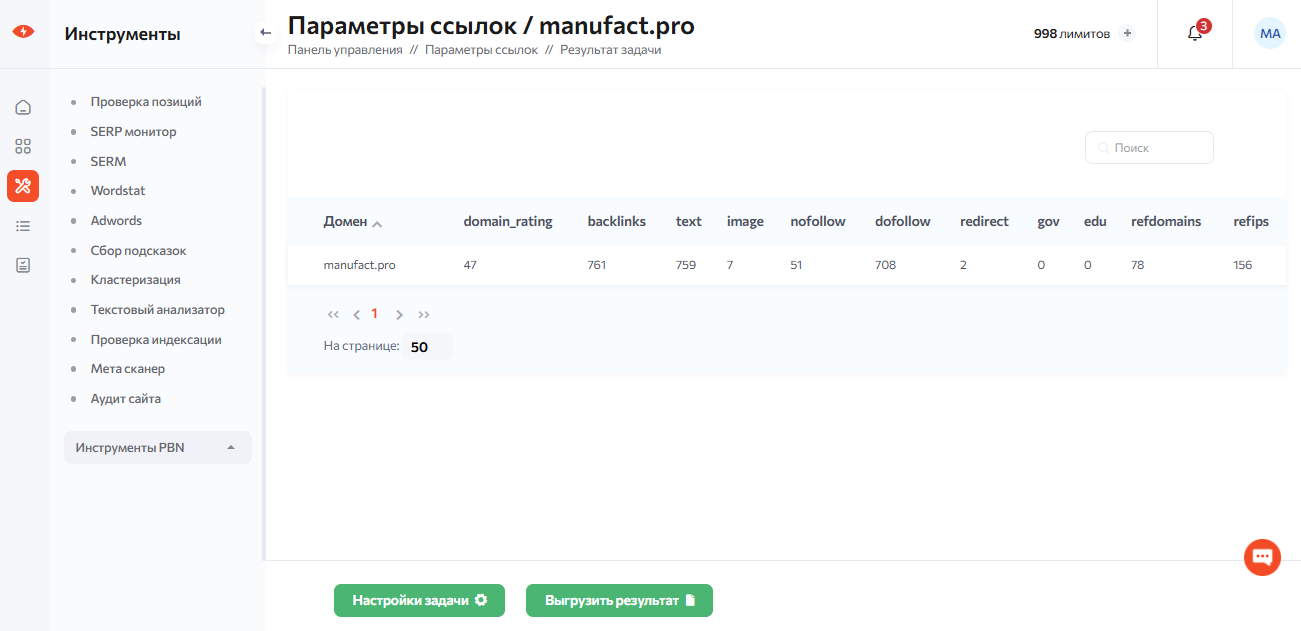Click refips value 156
The width and height of the screenshot is (1301, 631).
pos(1242,265)
